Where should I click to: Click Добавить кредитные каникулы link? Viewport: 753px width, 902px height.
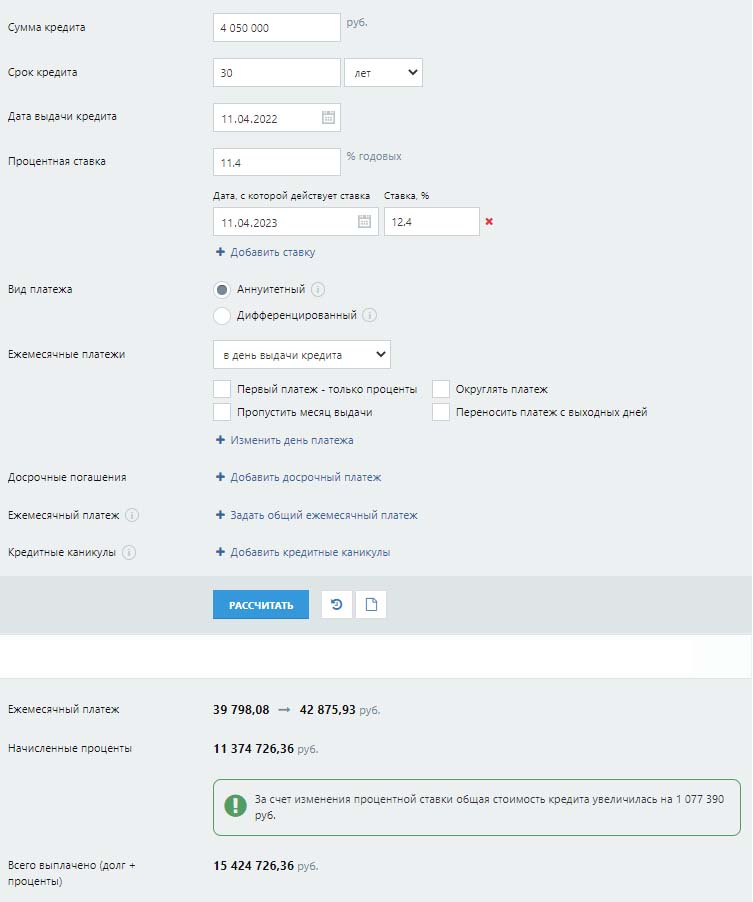coord(309,552)
